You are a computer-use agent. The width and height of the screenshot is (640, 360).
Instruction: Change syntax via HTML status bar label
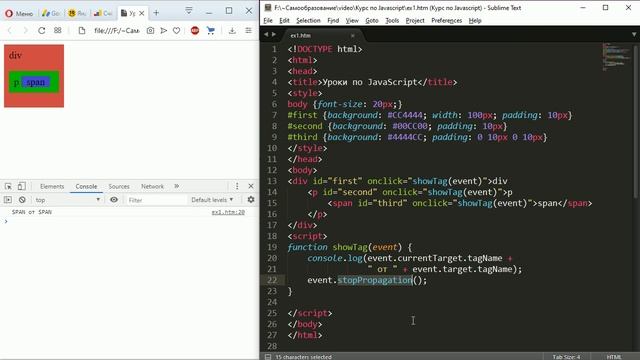click(x=614, y=357)
